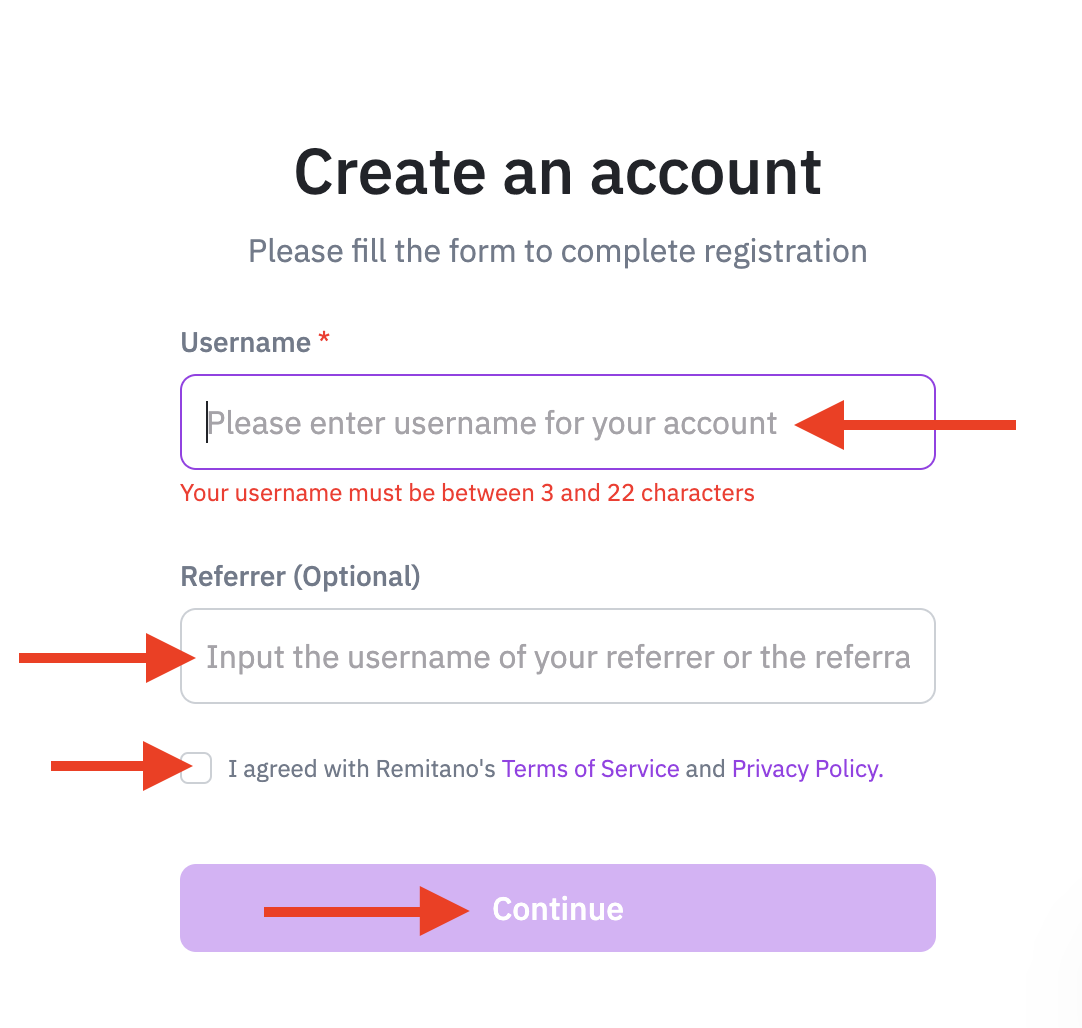The width and height of the screenshot is (1082, 1028).
Task: Click the "Please fill the form" subtitle
Action: click(557, 251)
